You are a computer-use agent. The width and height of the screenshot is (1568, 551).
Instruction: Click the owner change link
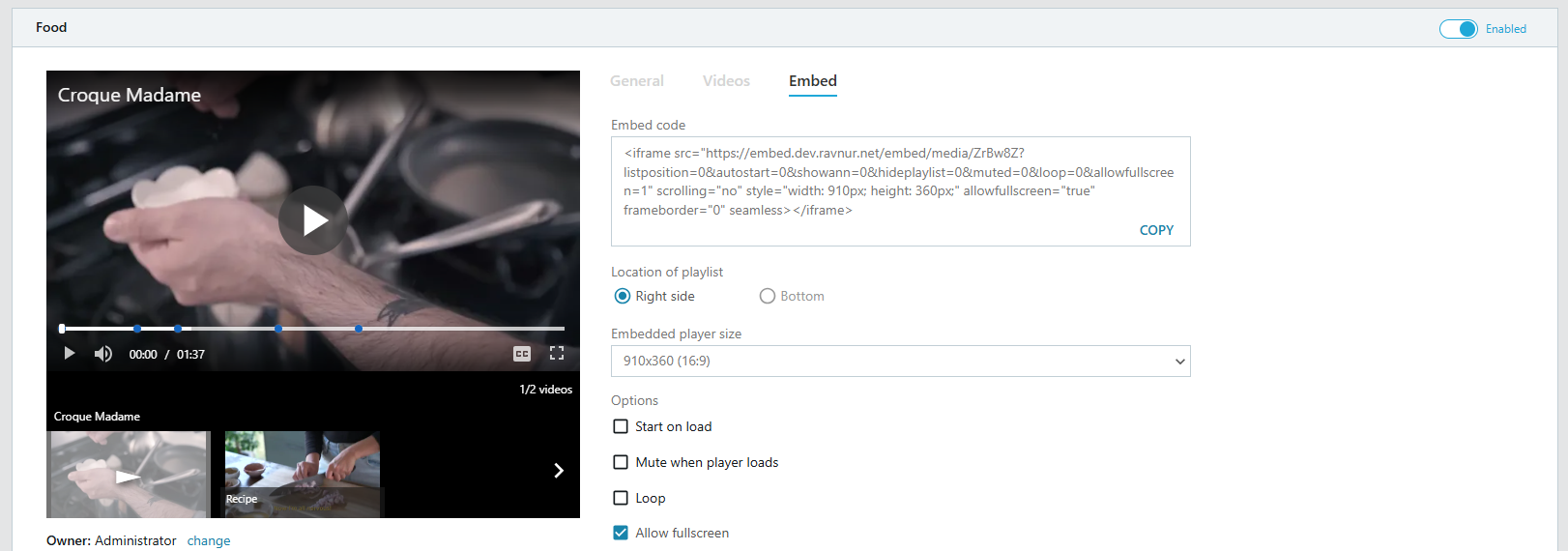coord(209,540)
